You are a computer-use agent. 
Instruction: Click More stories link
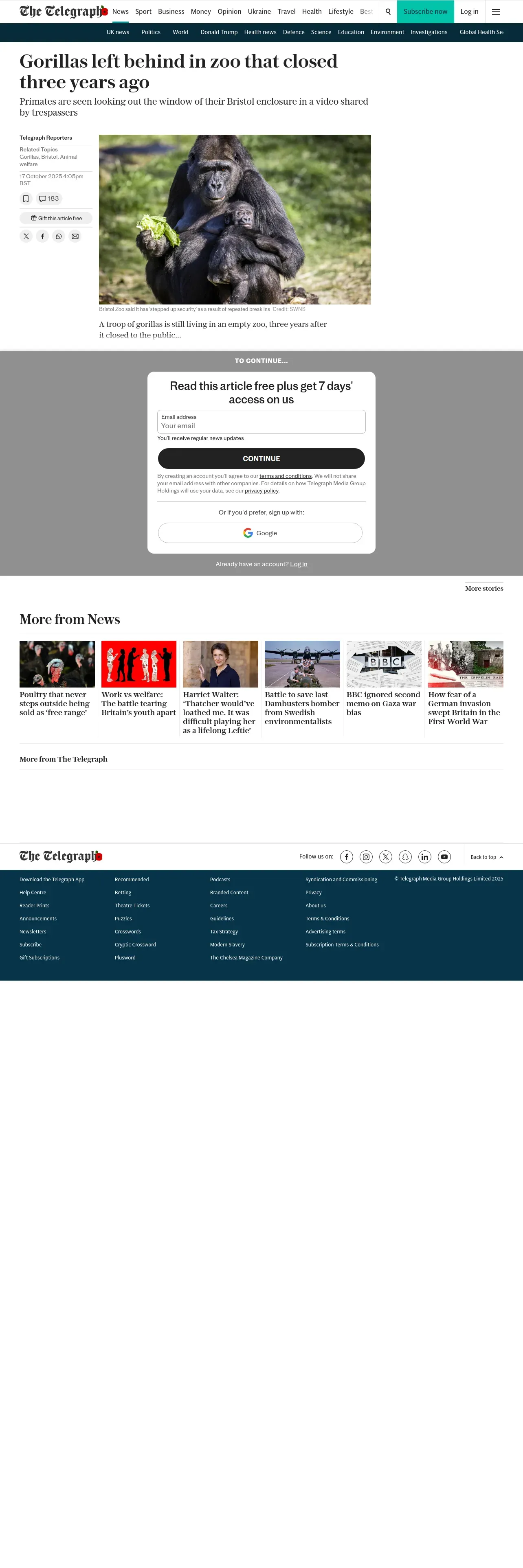pyautogui.click(x=484, y=589)
